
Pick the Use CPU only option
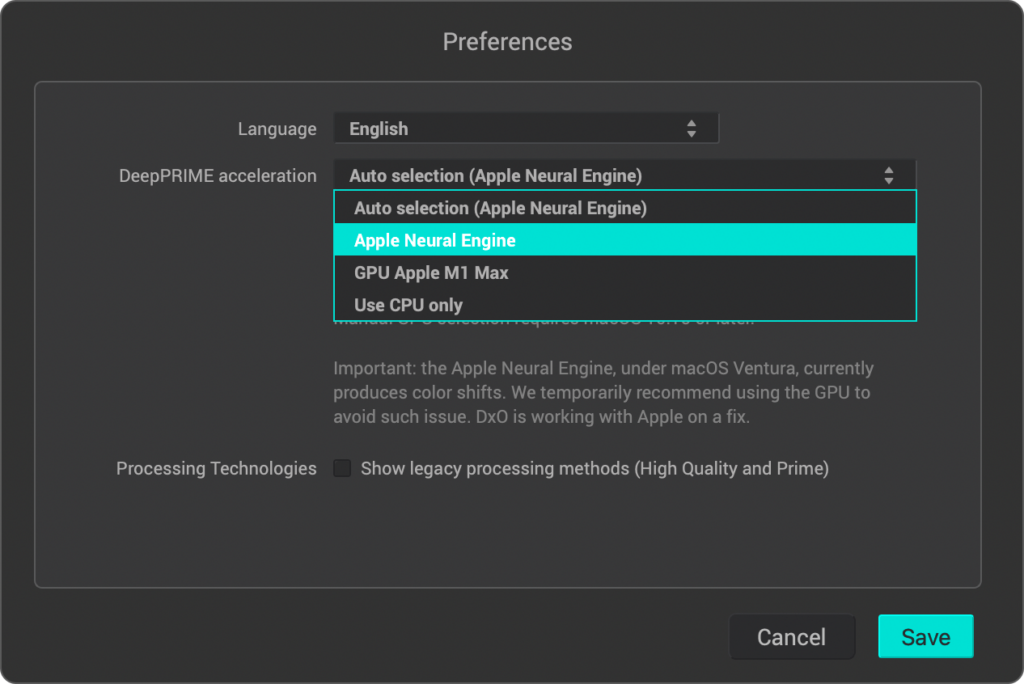click(625, 304)
